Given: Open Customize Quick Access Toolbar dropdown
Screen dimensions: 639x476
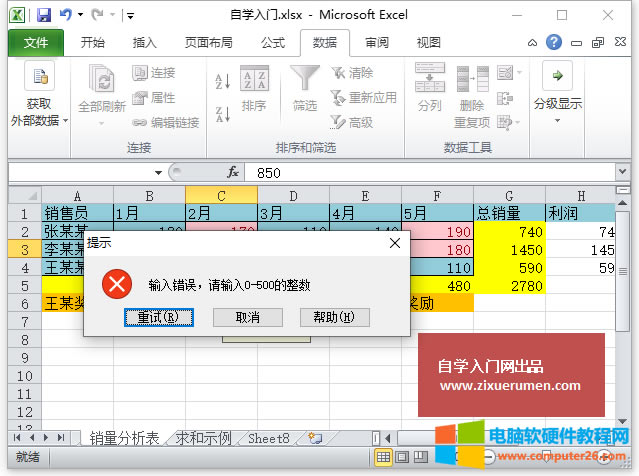Looking at the screenshot, I should [x=132, y=16].
